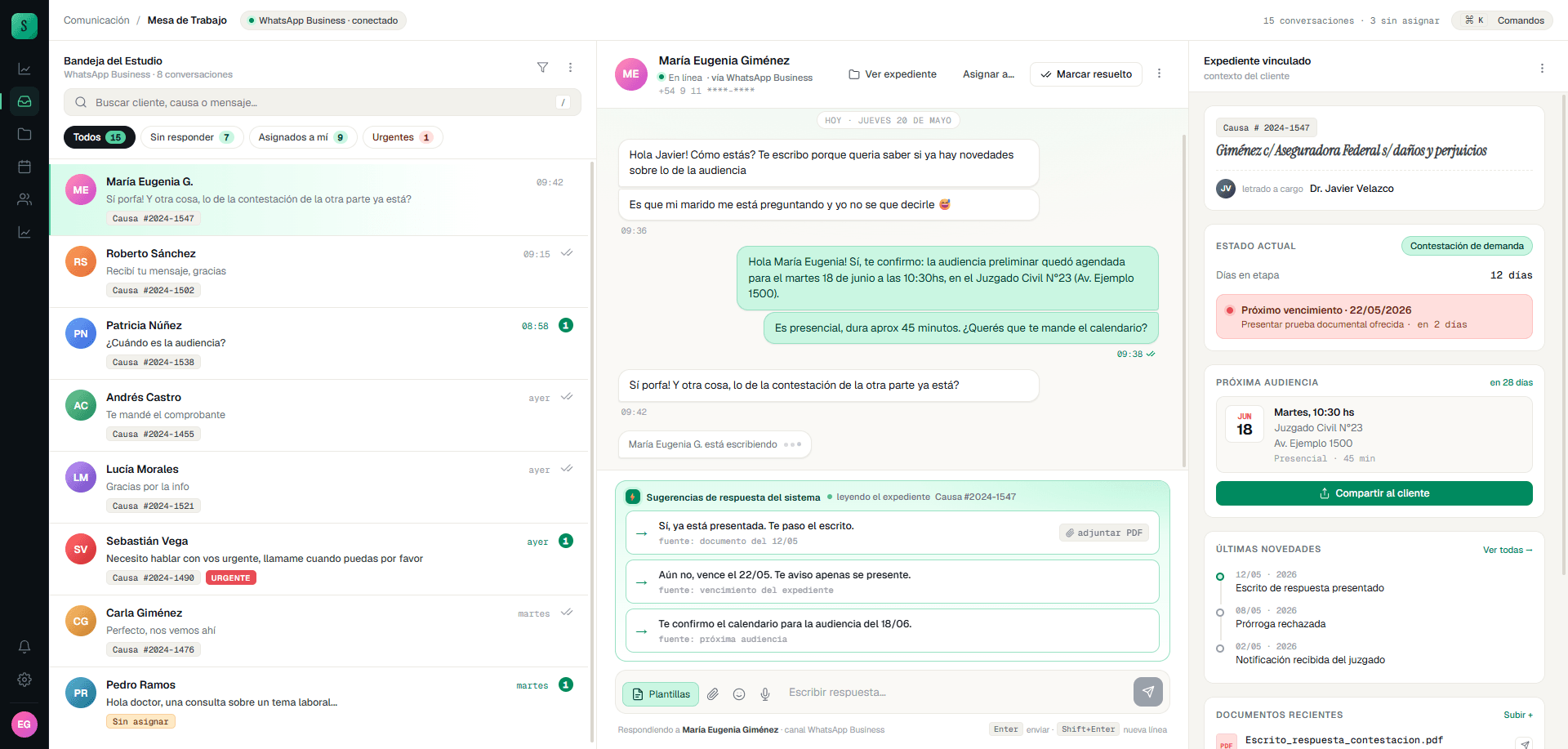Image resolution: width=1568 pixels, height=749 pixels.
Task: Click the ME avatar in chat header
Action: [630, 74]
